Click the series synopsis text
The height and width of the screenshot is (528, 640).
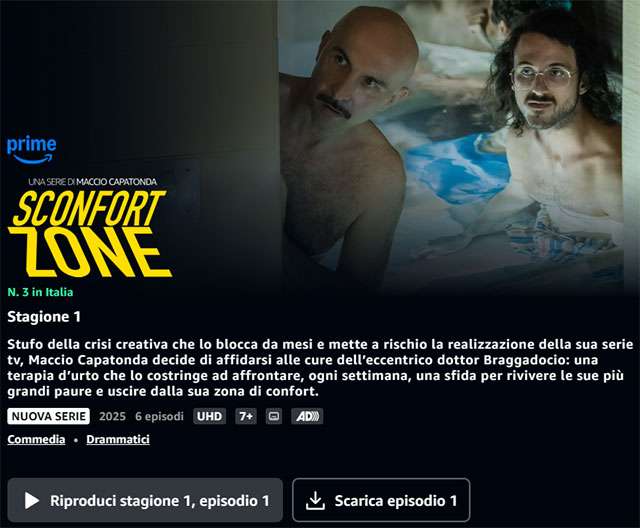[x=320, y=368]
